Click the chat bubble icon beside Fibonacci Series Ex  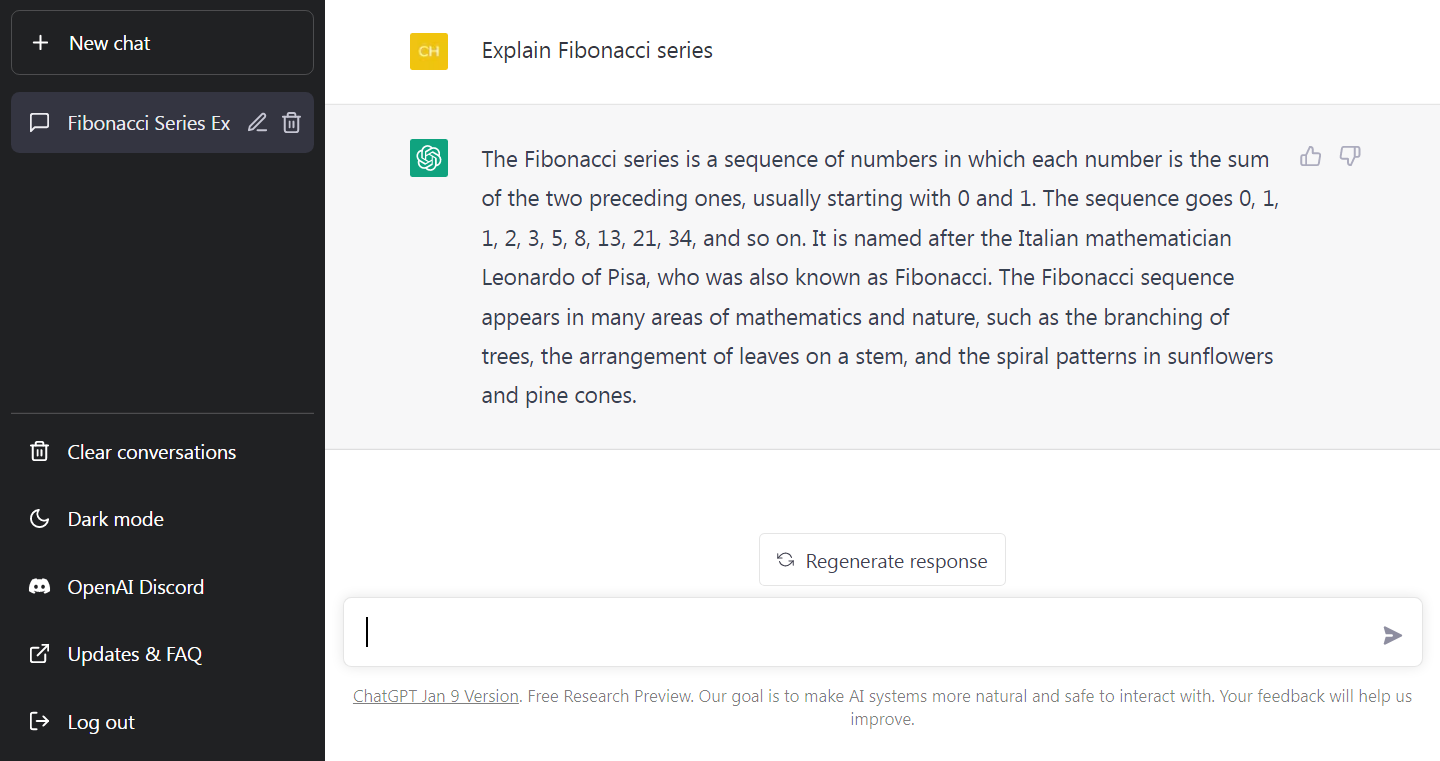(39, 122)
